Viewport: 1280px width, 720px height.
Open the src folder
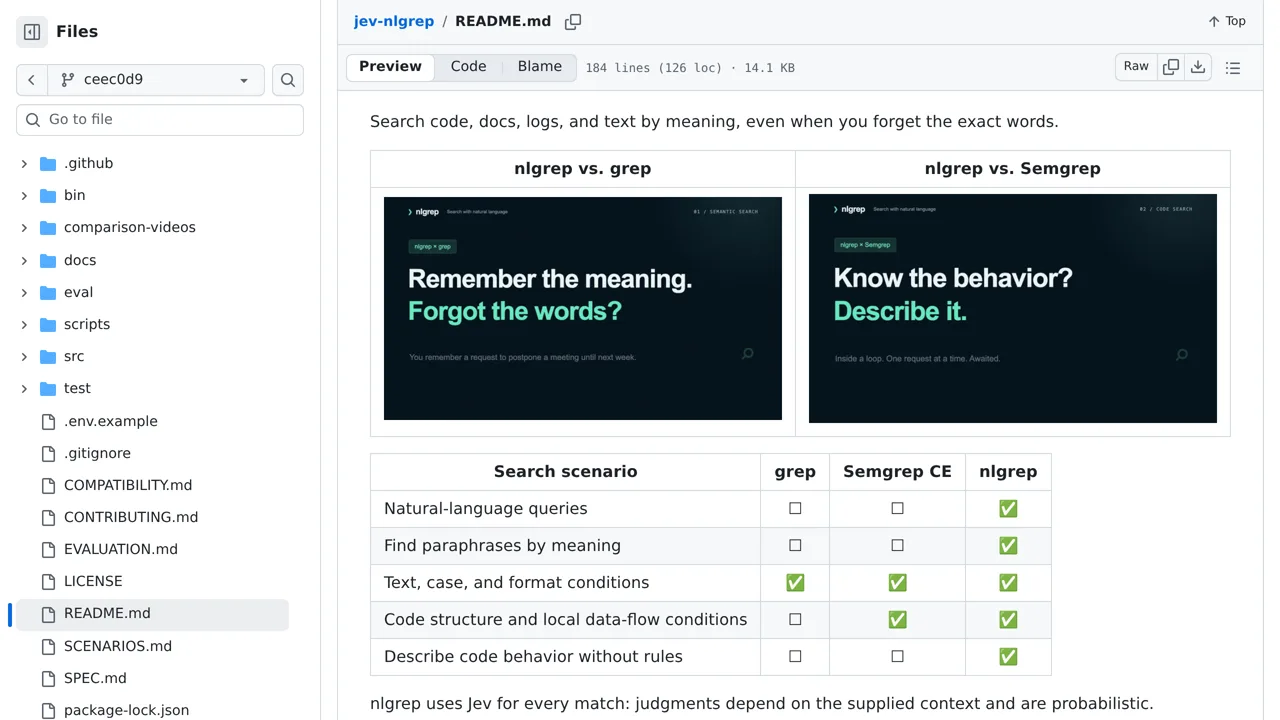74,357
